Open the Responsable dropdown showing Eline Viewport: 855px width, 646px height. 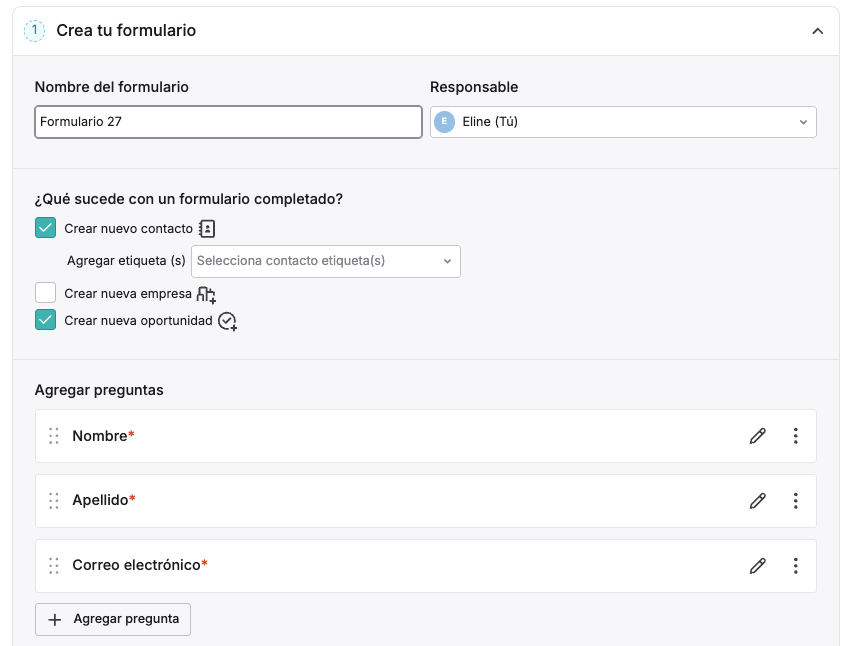(x=623, y=122)
